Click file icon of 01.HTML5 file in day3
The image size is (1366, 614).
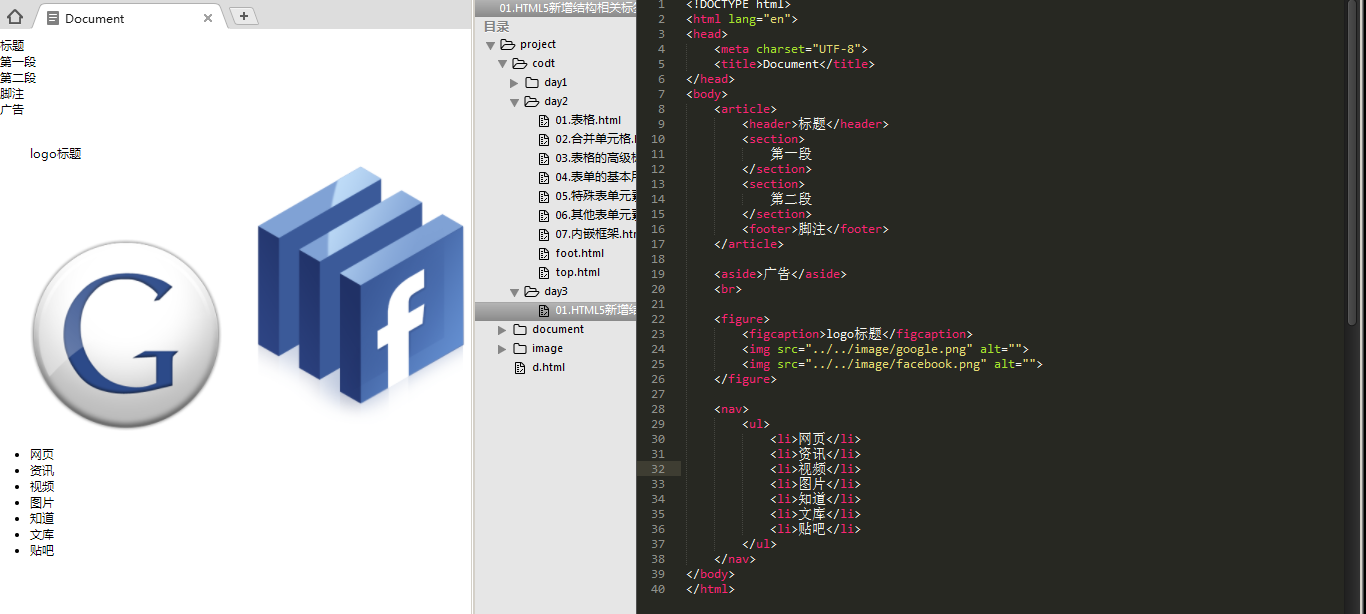pos(544,310)
